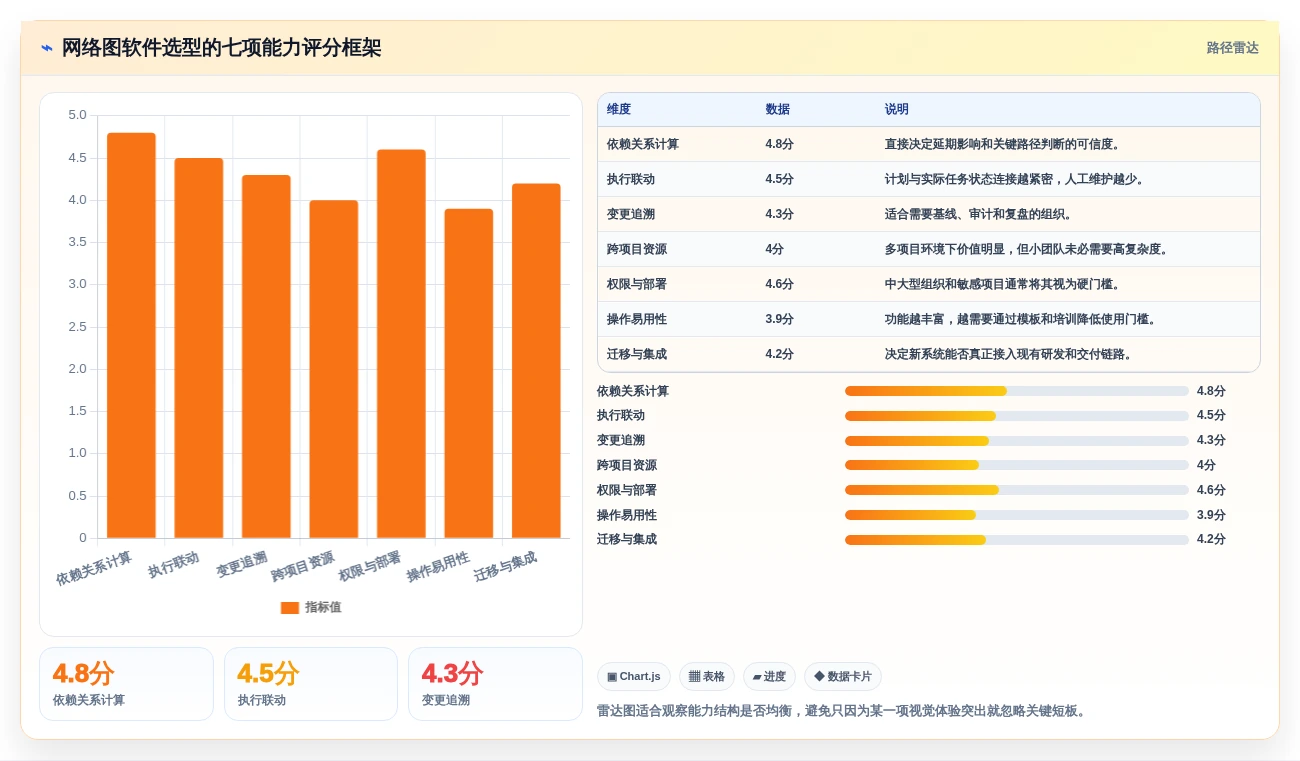
Task: Click the 4分 value beside 跨项目资源 progress
Action: (1206, 465)
